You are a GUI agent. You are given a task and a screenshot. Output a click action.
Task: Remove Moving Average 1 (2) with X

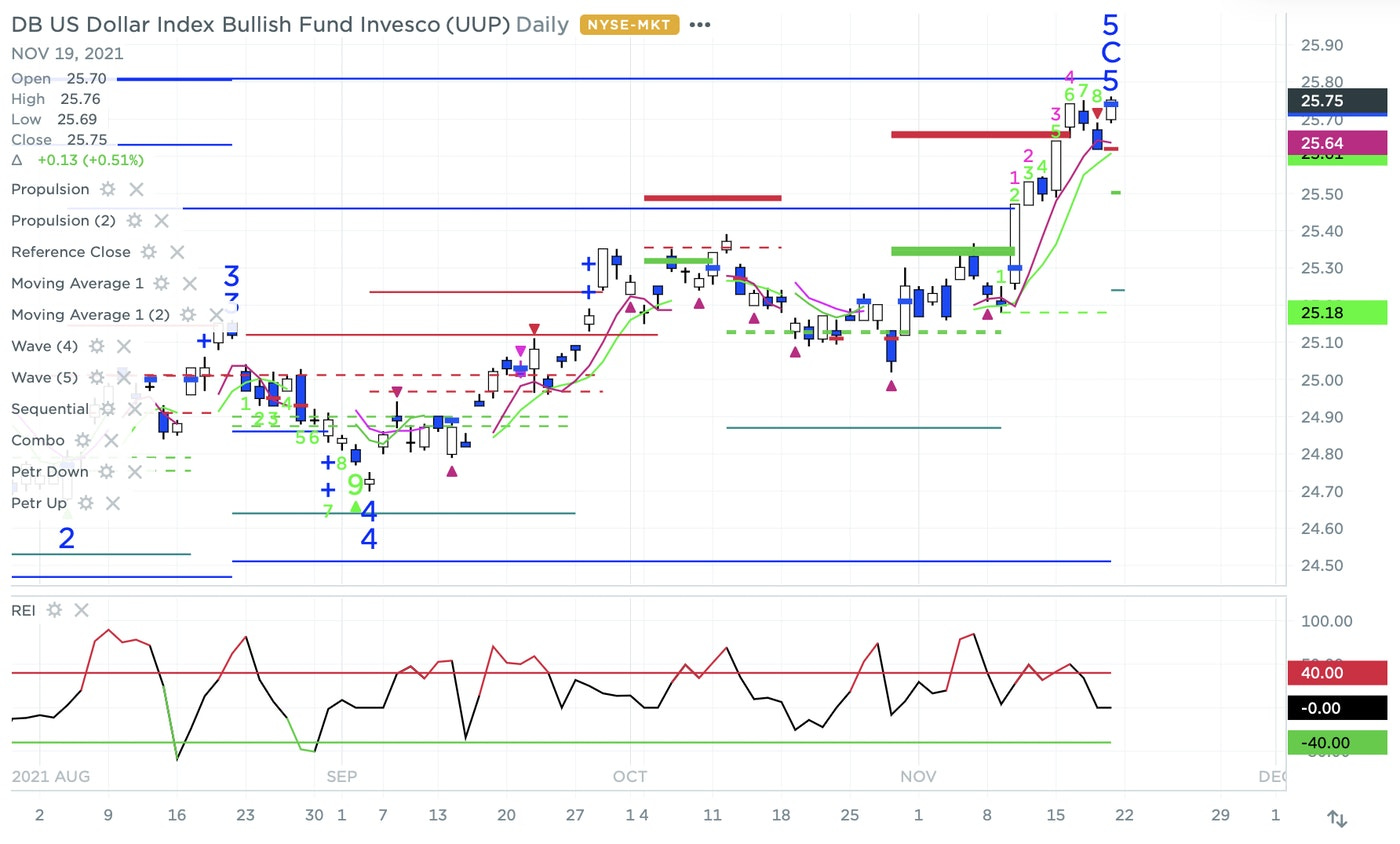coord(216,314)
